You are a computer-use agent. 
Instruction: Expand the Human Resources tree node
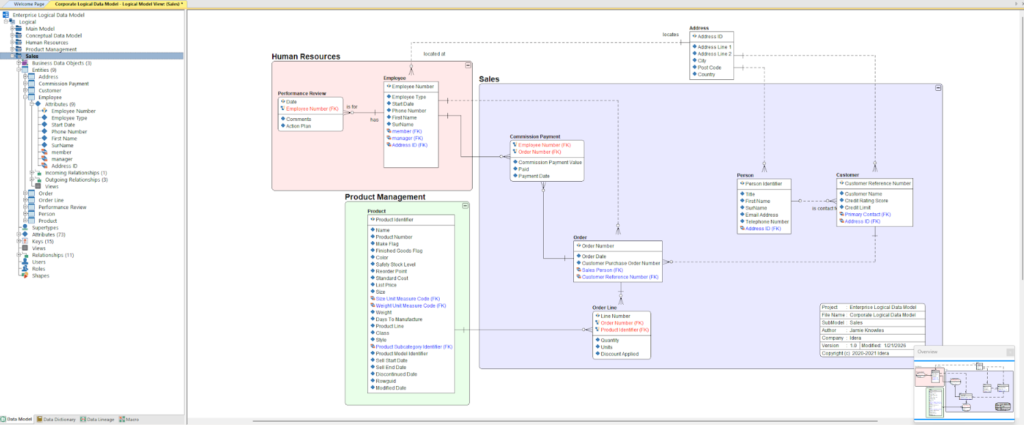(x=12, y=42)
